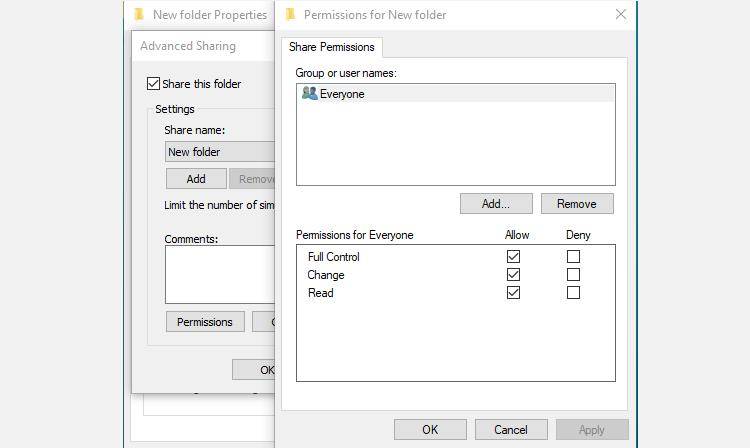
Task: Switch to Share Permissions tab
Action: coord(331,47)
